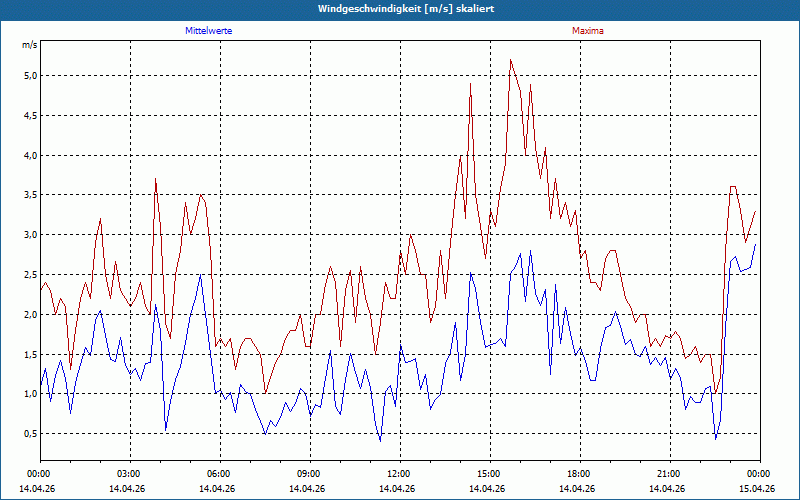Click the 2,5 y-axis value
Viewport: 800px width, 500px height.
(x=31, y=274)
